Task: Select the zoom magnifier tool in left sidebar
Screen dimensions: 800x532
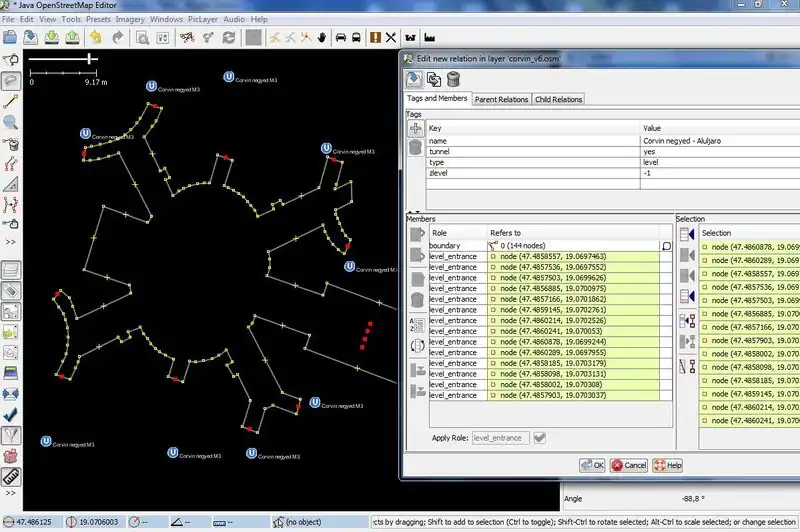Action: [x=13, y=123]
